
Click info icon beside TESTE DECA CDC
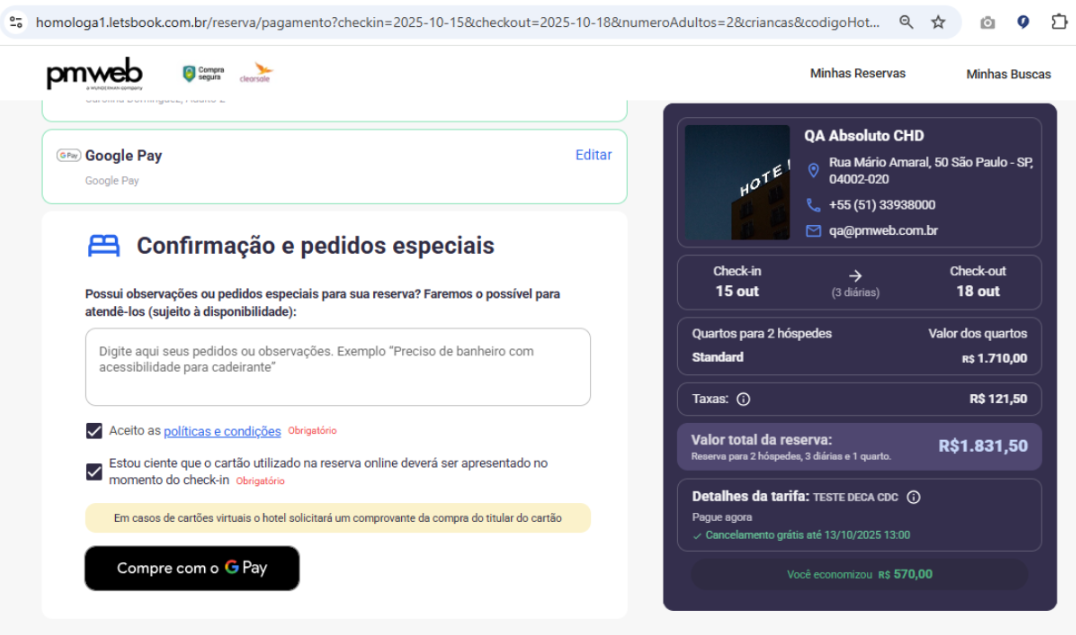[913, 497]
